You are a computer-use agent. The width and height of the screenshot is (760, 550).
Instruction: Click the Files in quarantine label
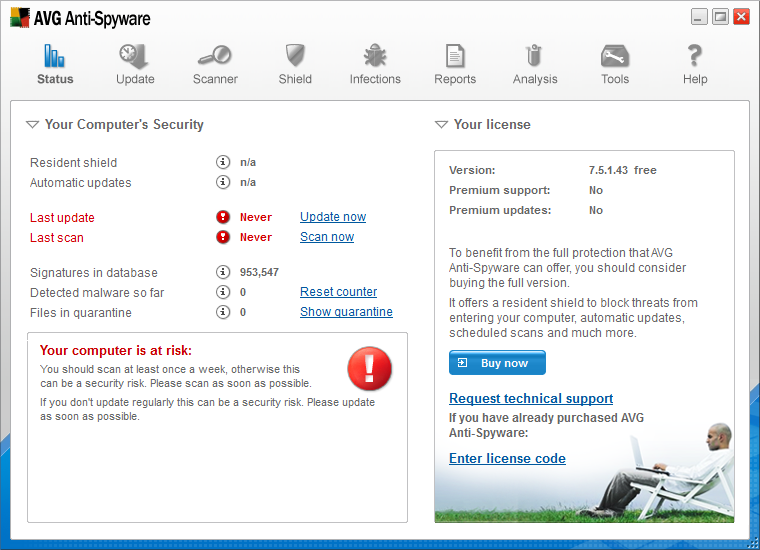coord(80,313)
